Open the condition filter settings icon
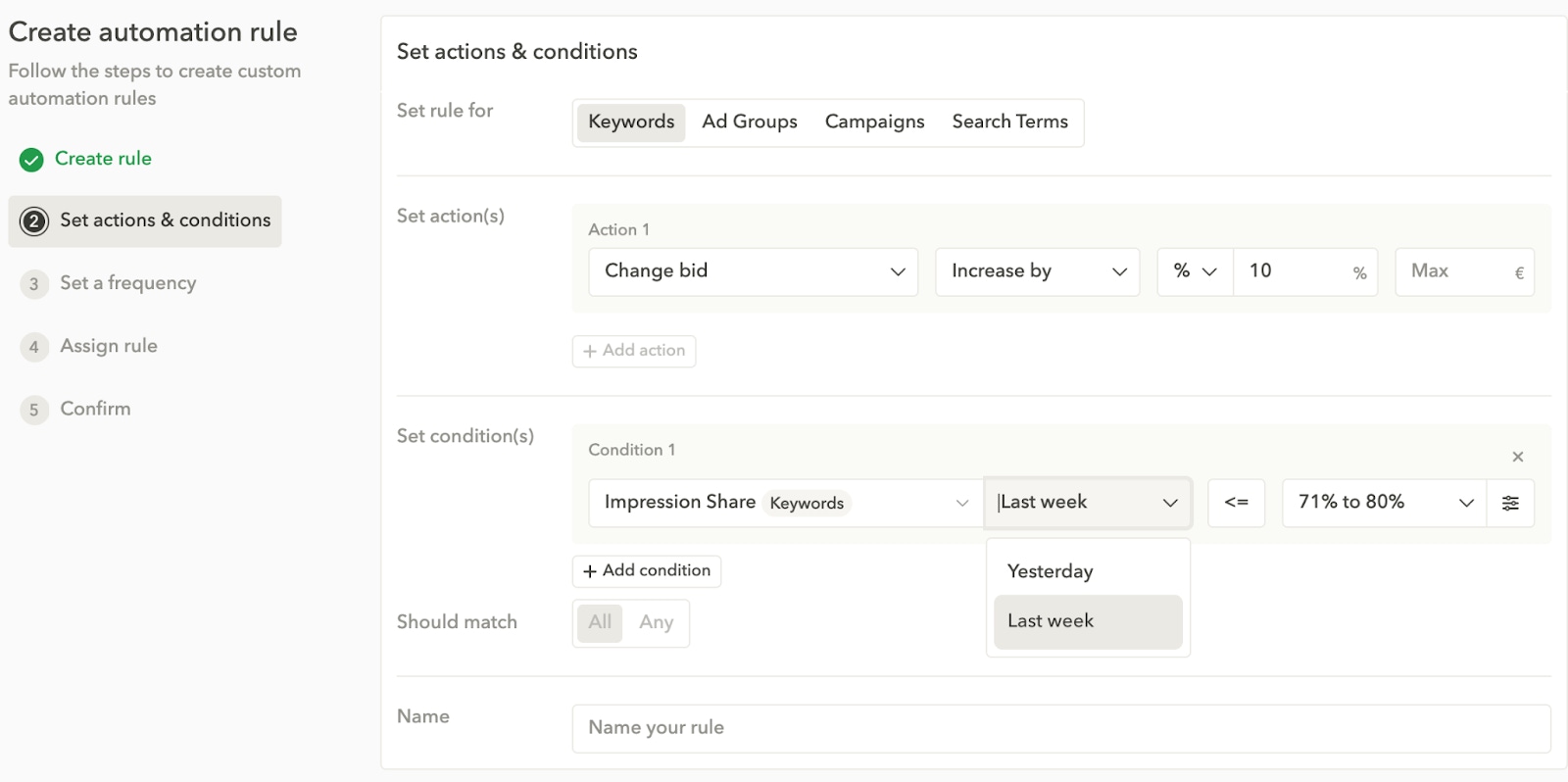The image size is (1568, 782). tap(1510, 503)
